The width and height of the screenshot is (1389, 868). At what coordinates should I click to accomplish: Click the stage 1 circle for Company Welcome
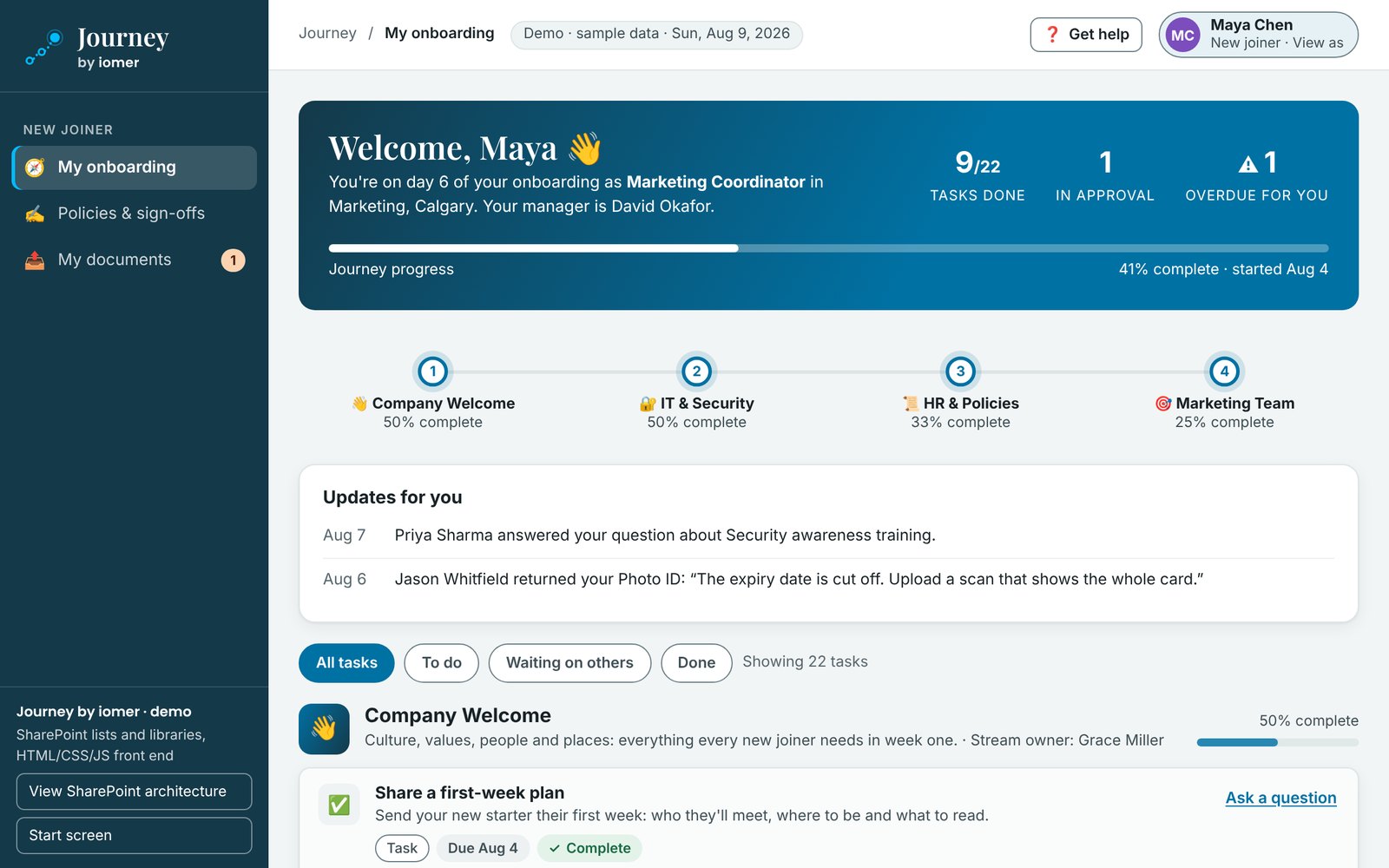432,372
